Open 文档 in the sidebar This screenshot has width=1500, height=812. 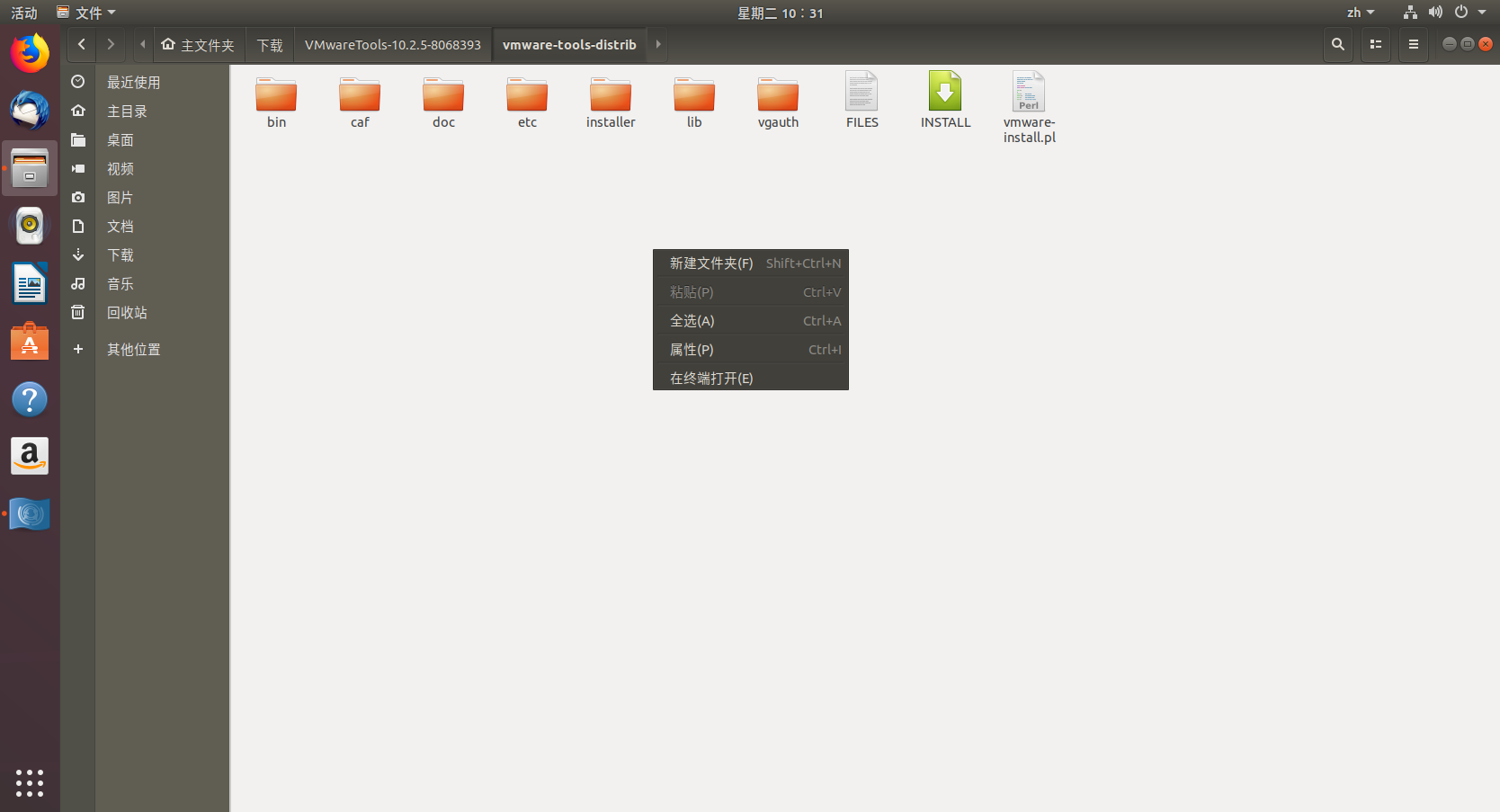[x=145, y=226]
